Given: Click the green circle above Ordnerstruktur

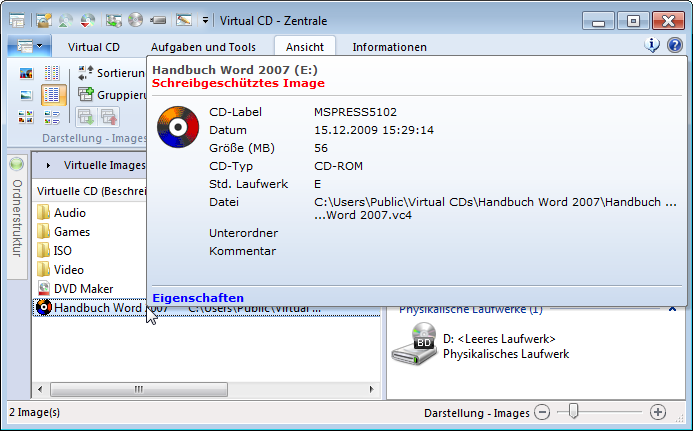Looking at the screenshot, I should pos(17,164).
